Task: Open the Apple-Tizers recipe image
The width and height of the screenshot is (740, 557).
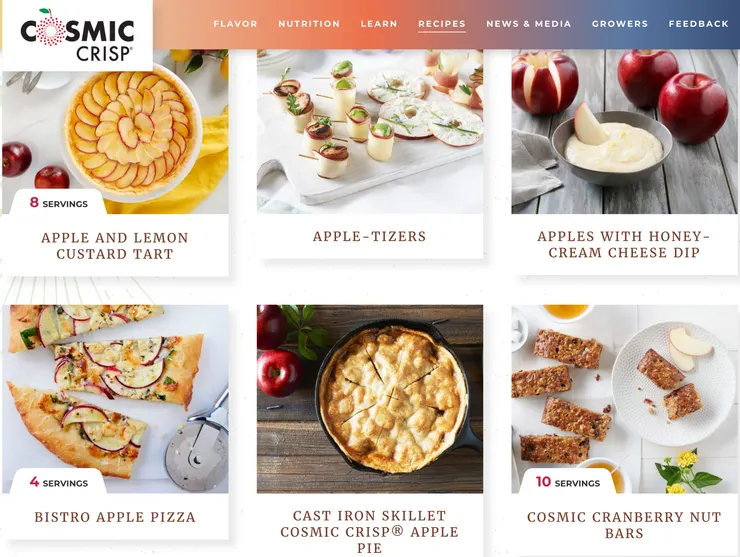Action: pos(370,131)
